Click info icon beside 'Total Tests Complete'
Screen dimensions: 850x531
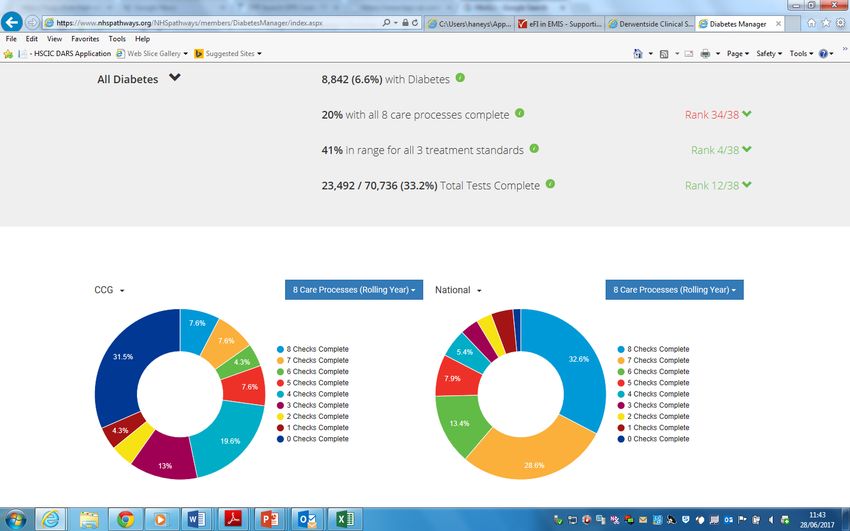pos(550,184)
